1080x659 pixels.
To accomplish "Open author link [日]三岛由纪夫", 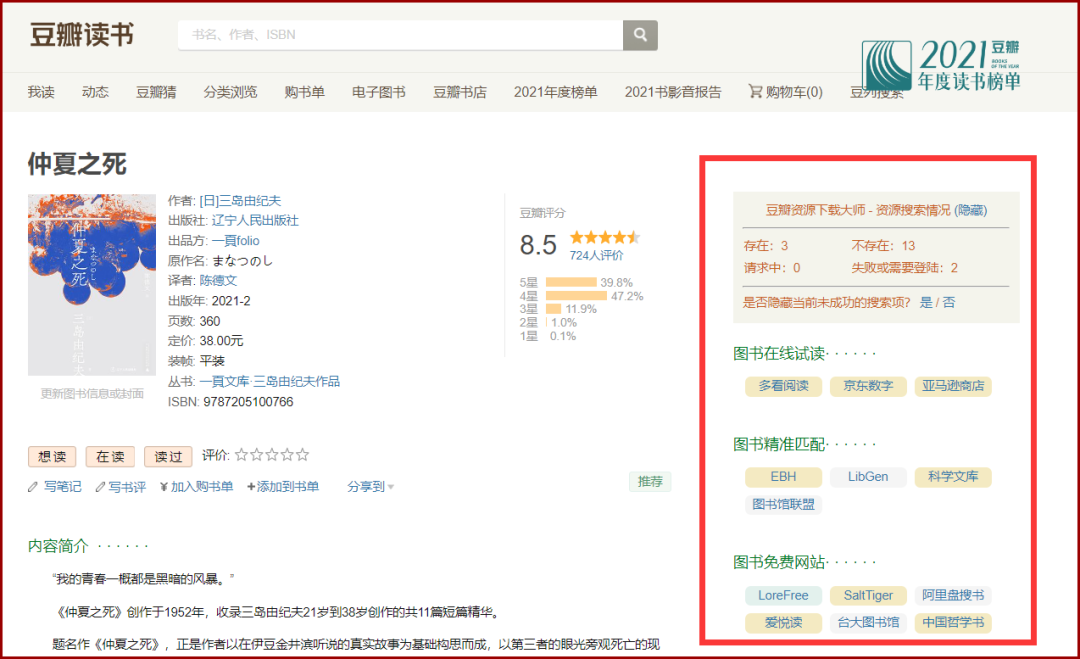I will 240,201.
